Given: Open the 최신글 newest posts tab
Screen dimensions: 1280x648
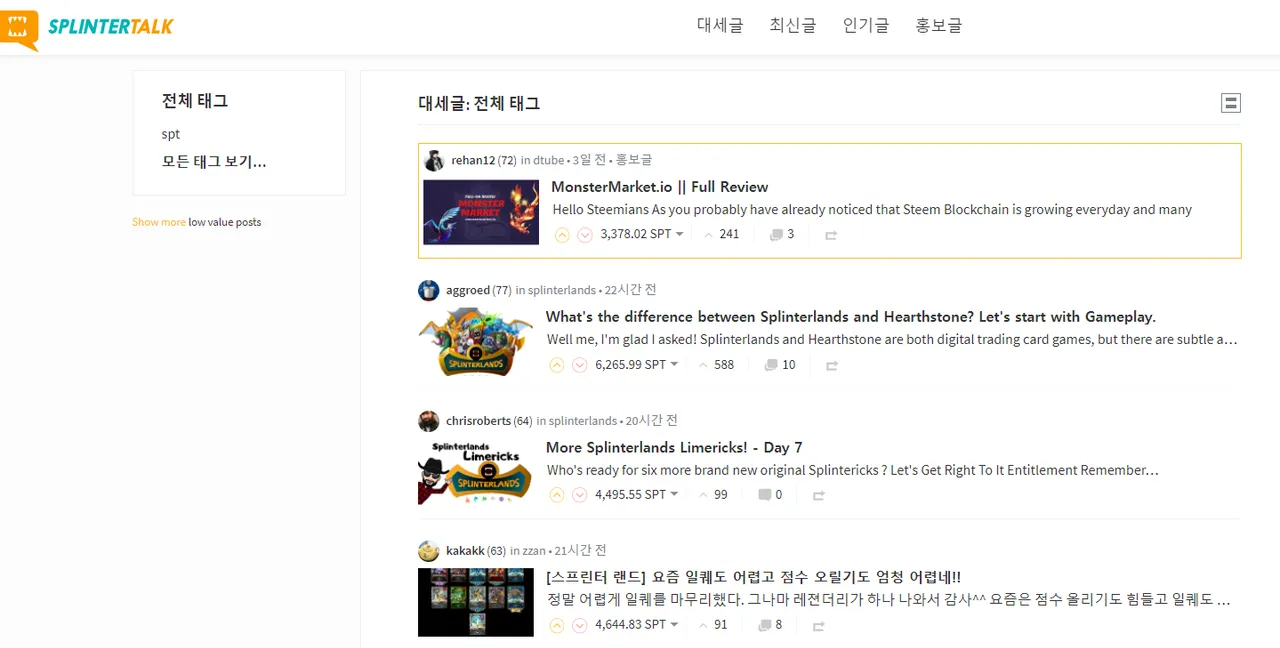Looking at the screenshot, I should (793, 26).
